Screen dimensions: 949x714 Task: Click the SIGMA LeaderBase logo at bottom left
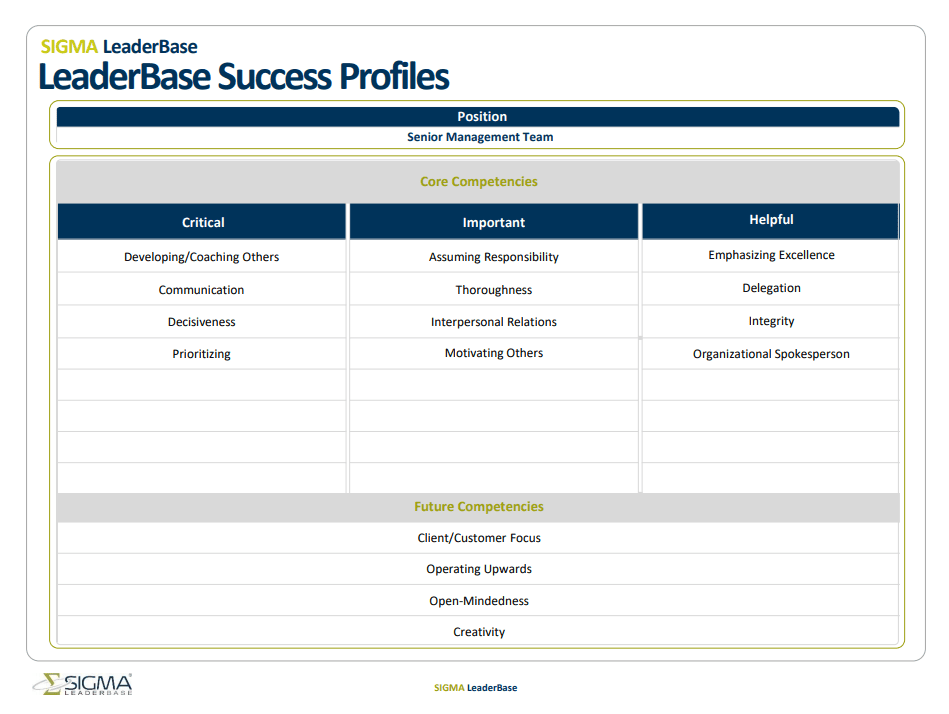click(x=82, y=684)
